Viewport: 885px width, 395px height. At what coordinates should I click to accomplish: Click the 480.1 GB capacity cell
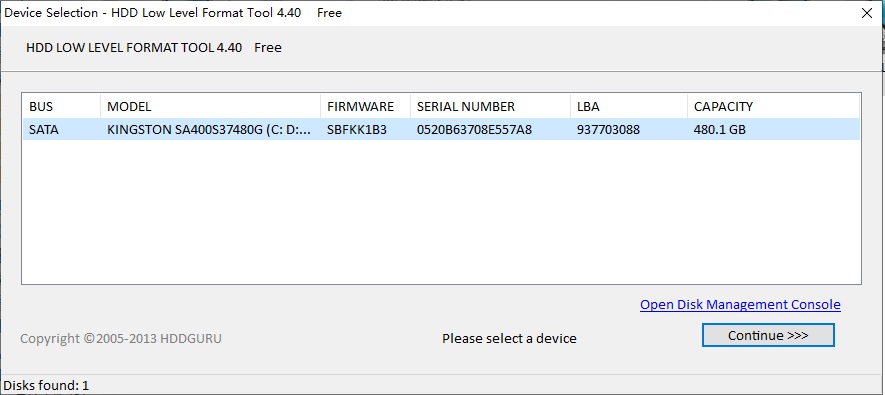720,130
